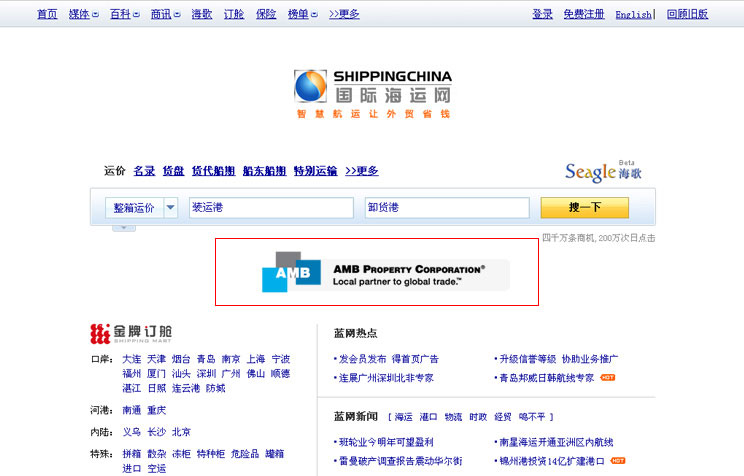Open the 整箱运价 freight type dropdown arrow
The width and height of the screenshot is (744, 476).
pos(170,208)
